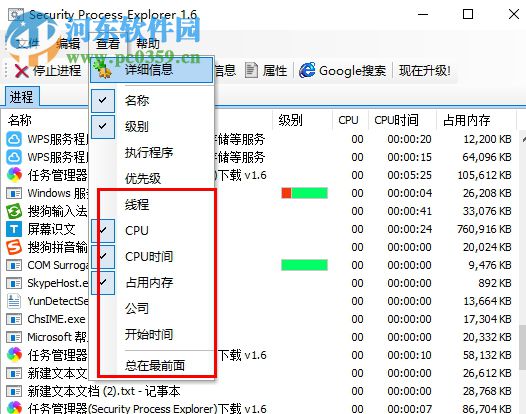
Task: Open the 帮助 menu
Action: point(148,44)
